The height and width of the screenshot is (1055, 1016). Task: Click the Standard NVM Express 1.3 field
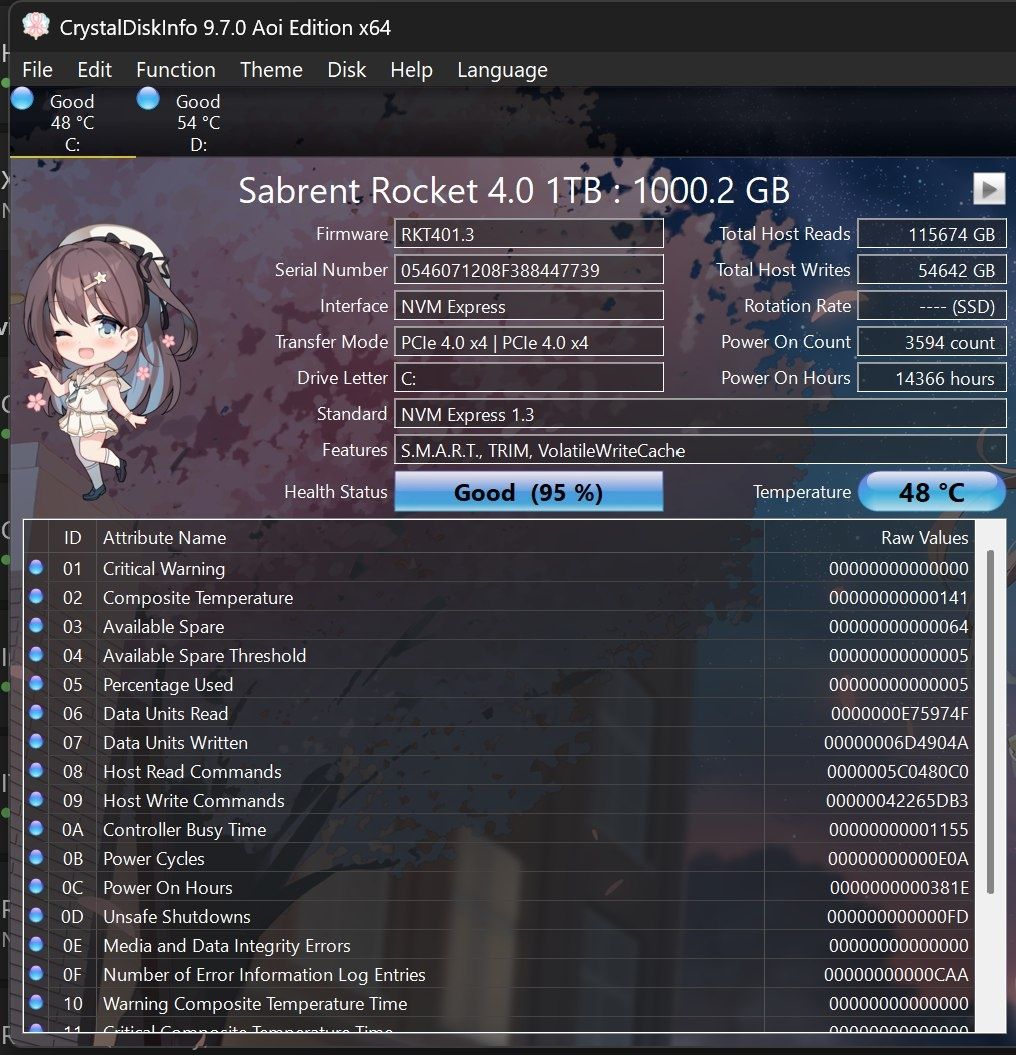700,414
